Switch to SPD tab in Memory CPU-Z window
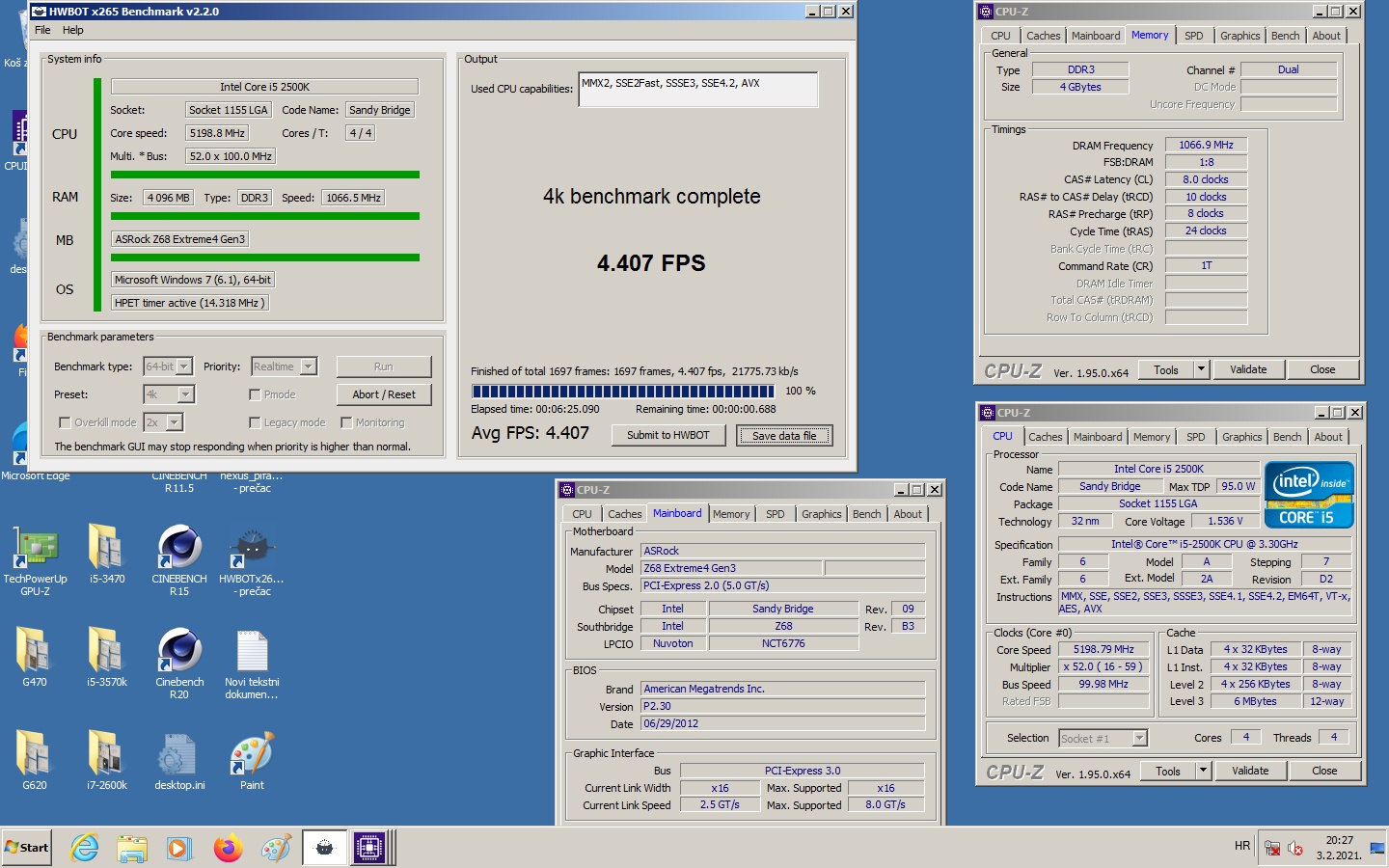The image size is (1389, 868). click(1194, 36)
